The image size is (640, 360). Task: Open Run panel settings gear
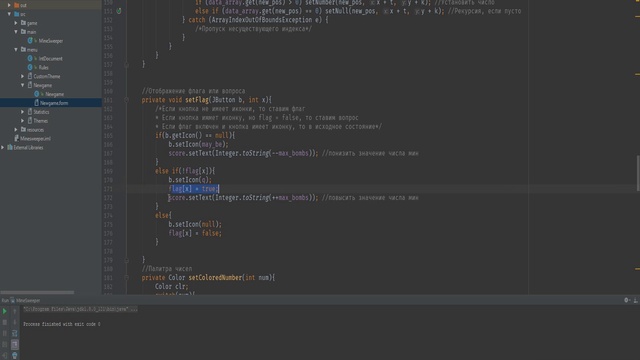click(x=627, y=300)
